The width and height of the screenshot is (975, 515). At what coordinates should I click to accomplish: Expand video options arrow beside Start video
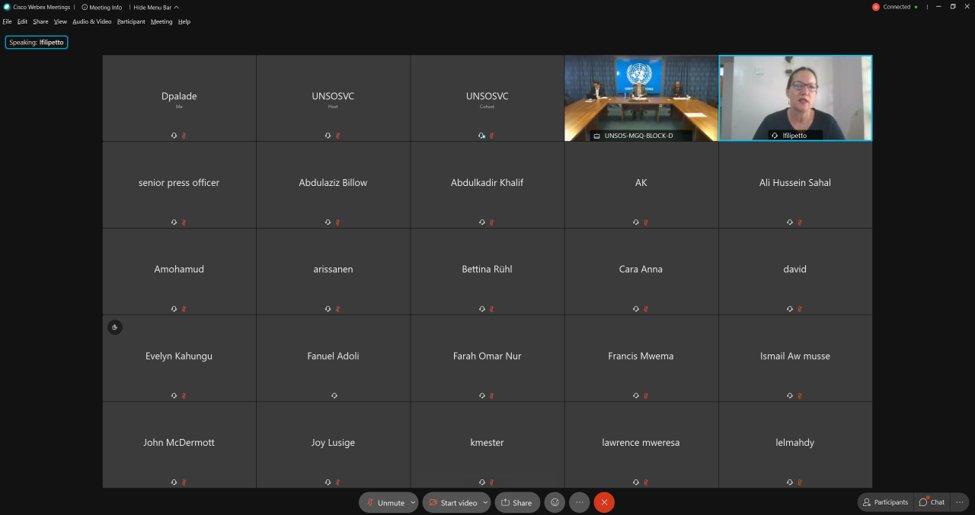tap(486, 502)
